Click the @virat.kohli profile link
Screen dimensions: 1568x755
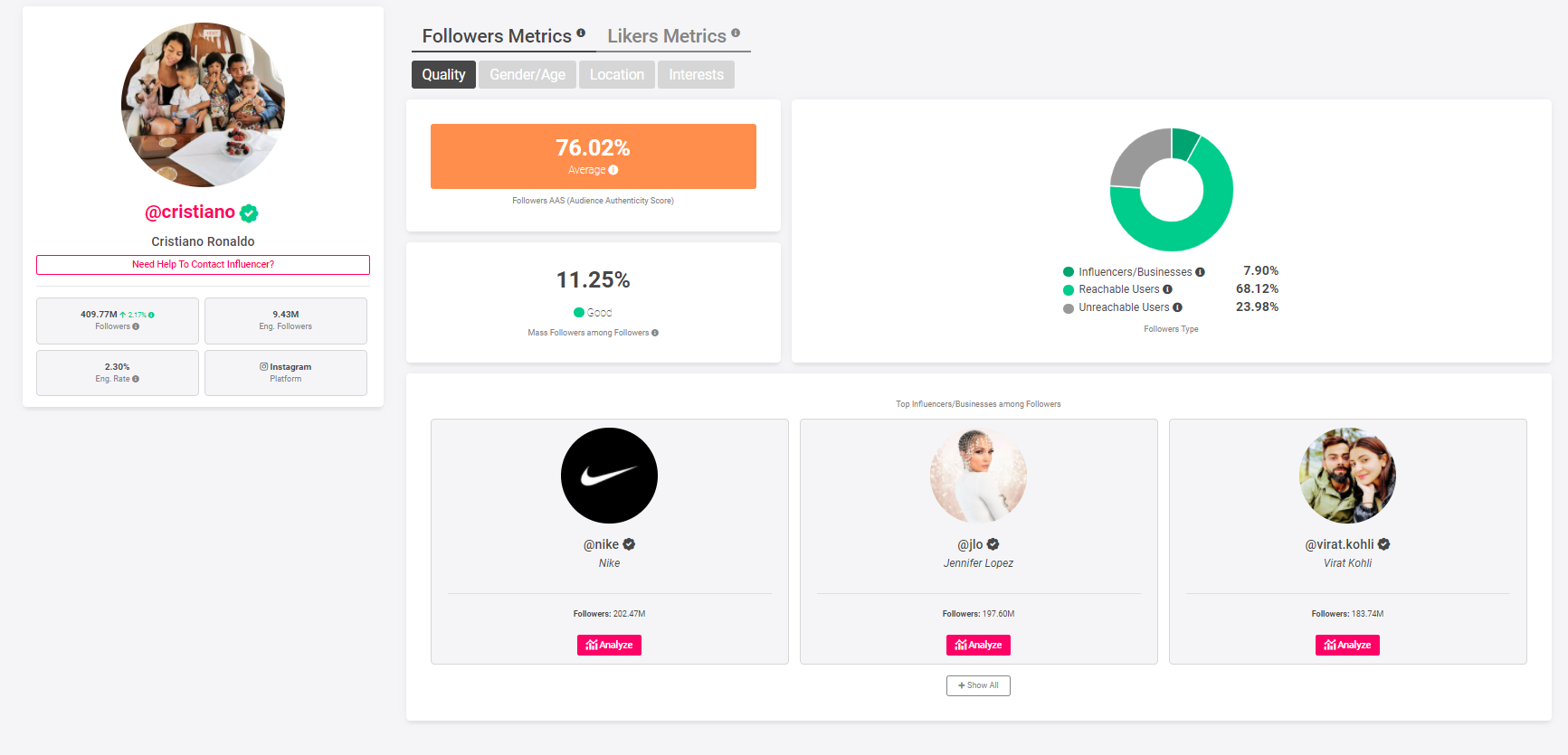coord(1339,544)
